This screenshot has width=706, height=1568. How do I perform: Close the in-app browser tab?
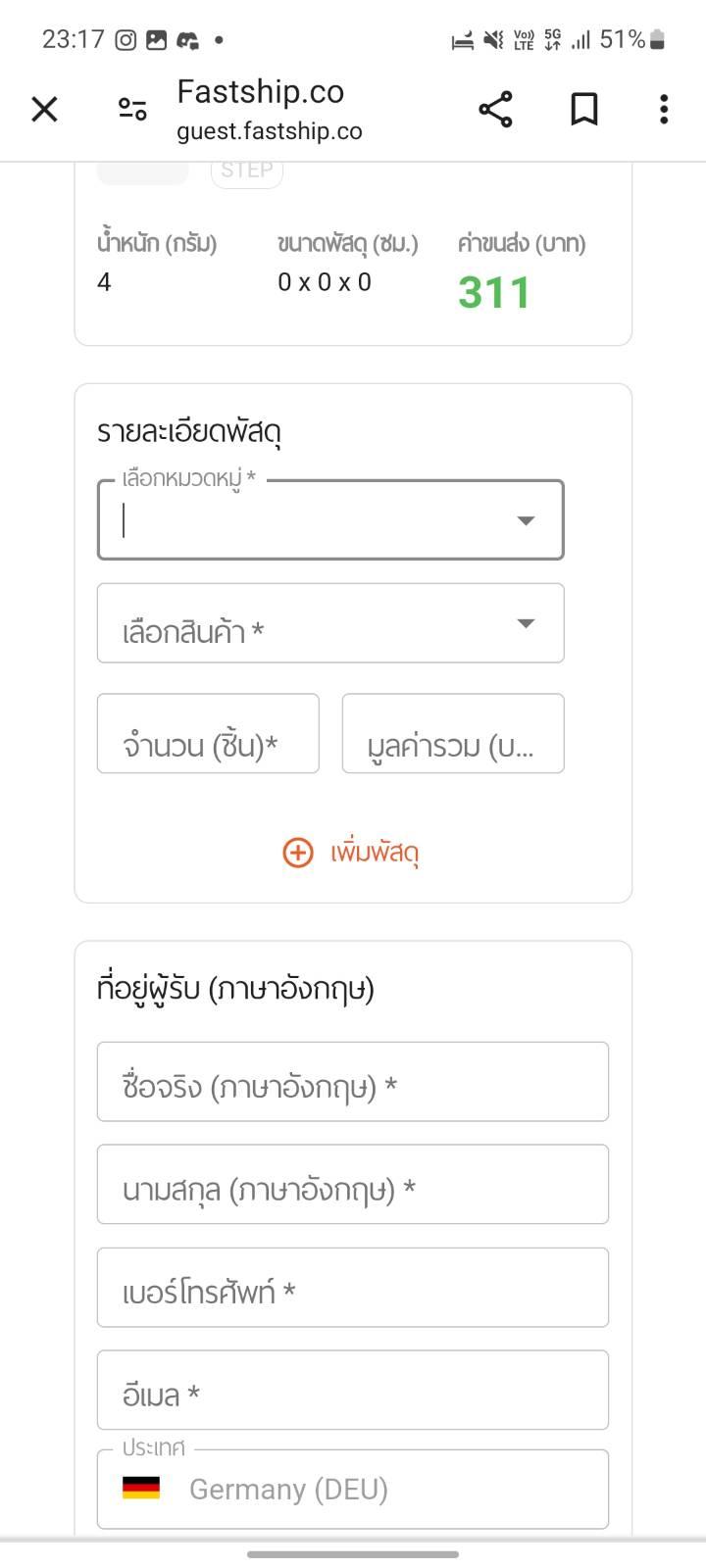pyautogui.click(x=45, y=109)
